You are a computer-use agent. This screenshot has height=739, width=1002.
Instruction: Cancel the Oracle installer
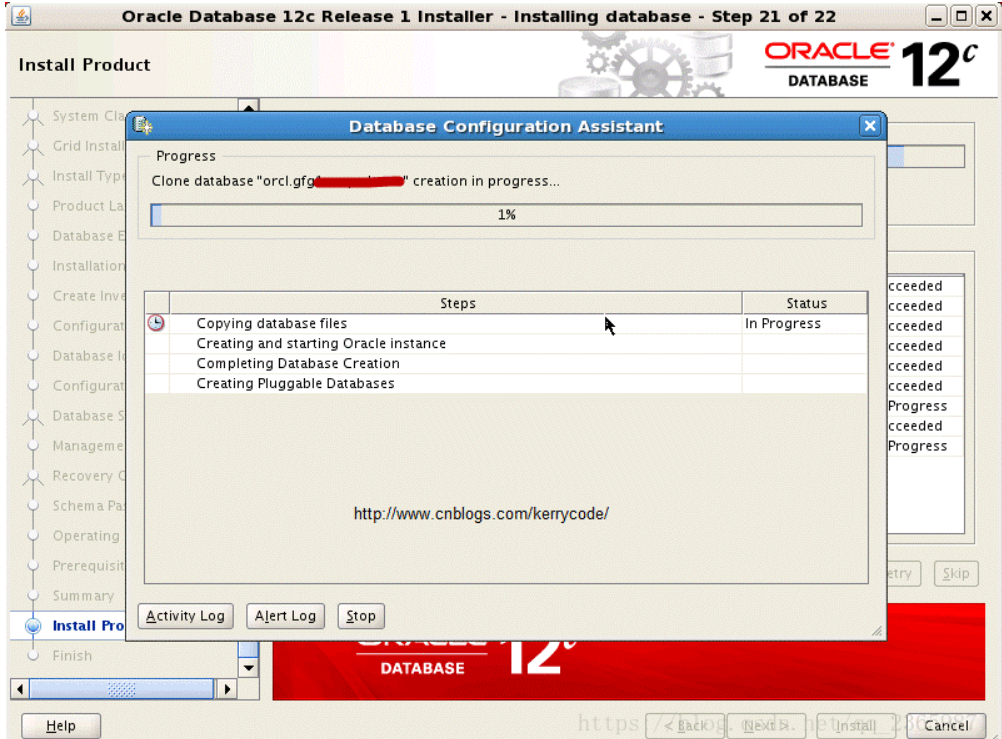(946, 726)
